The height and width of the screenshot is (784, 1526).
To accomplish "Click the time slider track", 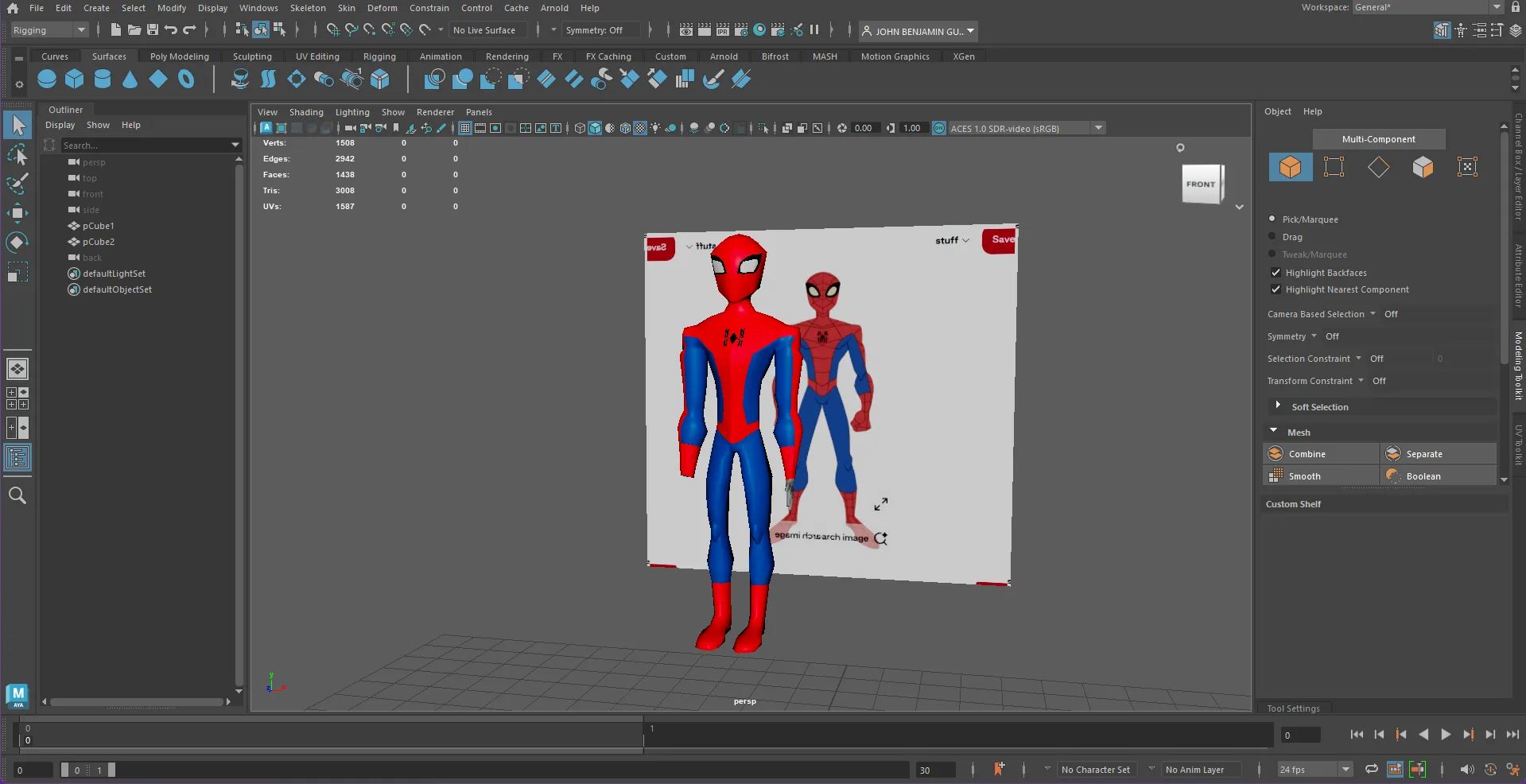I will (x=646, y=735).
